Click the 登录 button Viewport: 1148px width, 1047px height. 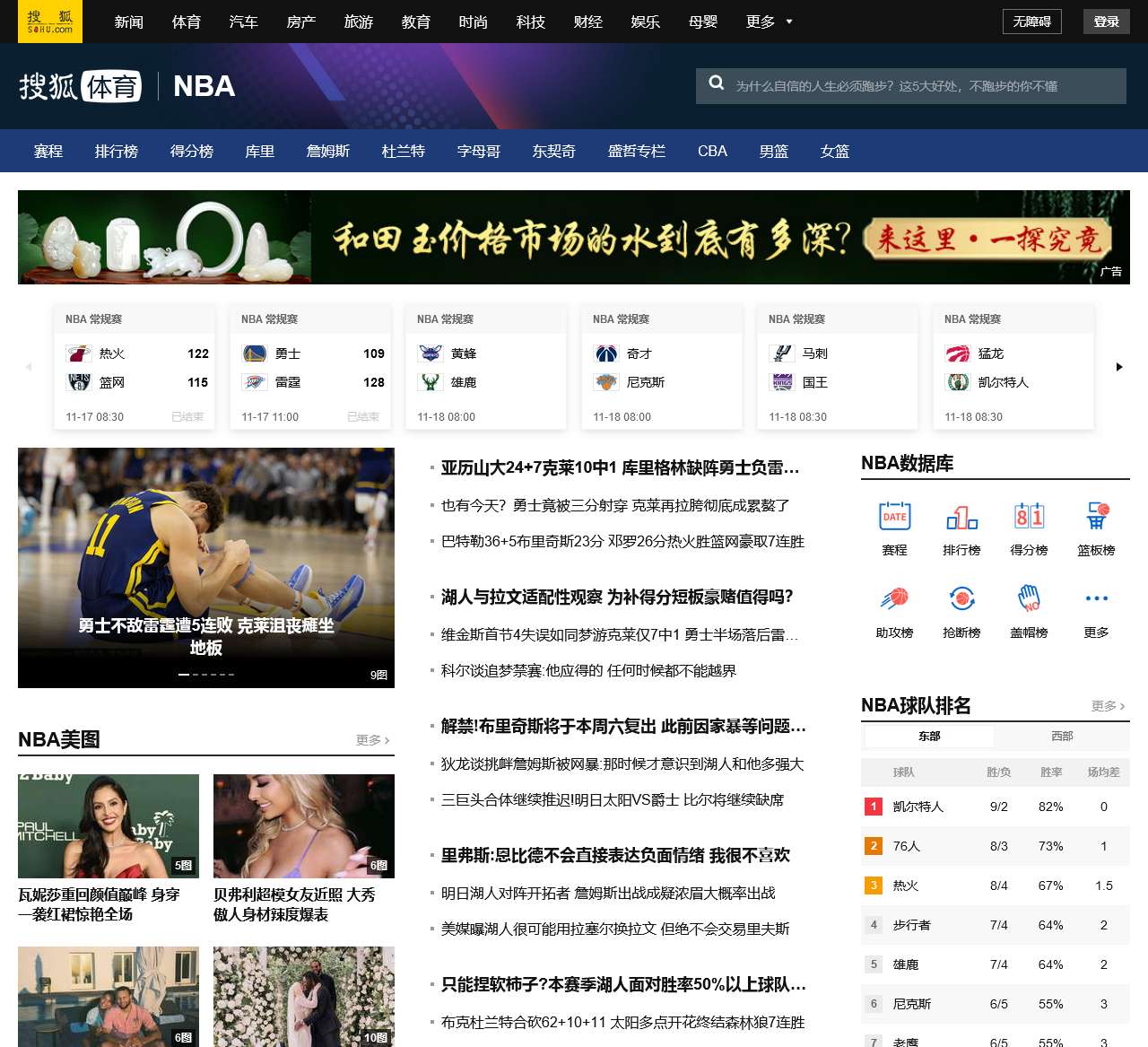(x=1106, y=22)
